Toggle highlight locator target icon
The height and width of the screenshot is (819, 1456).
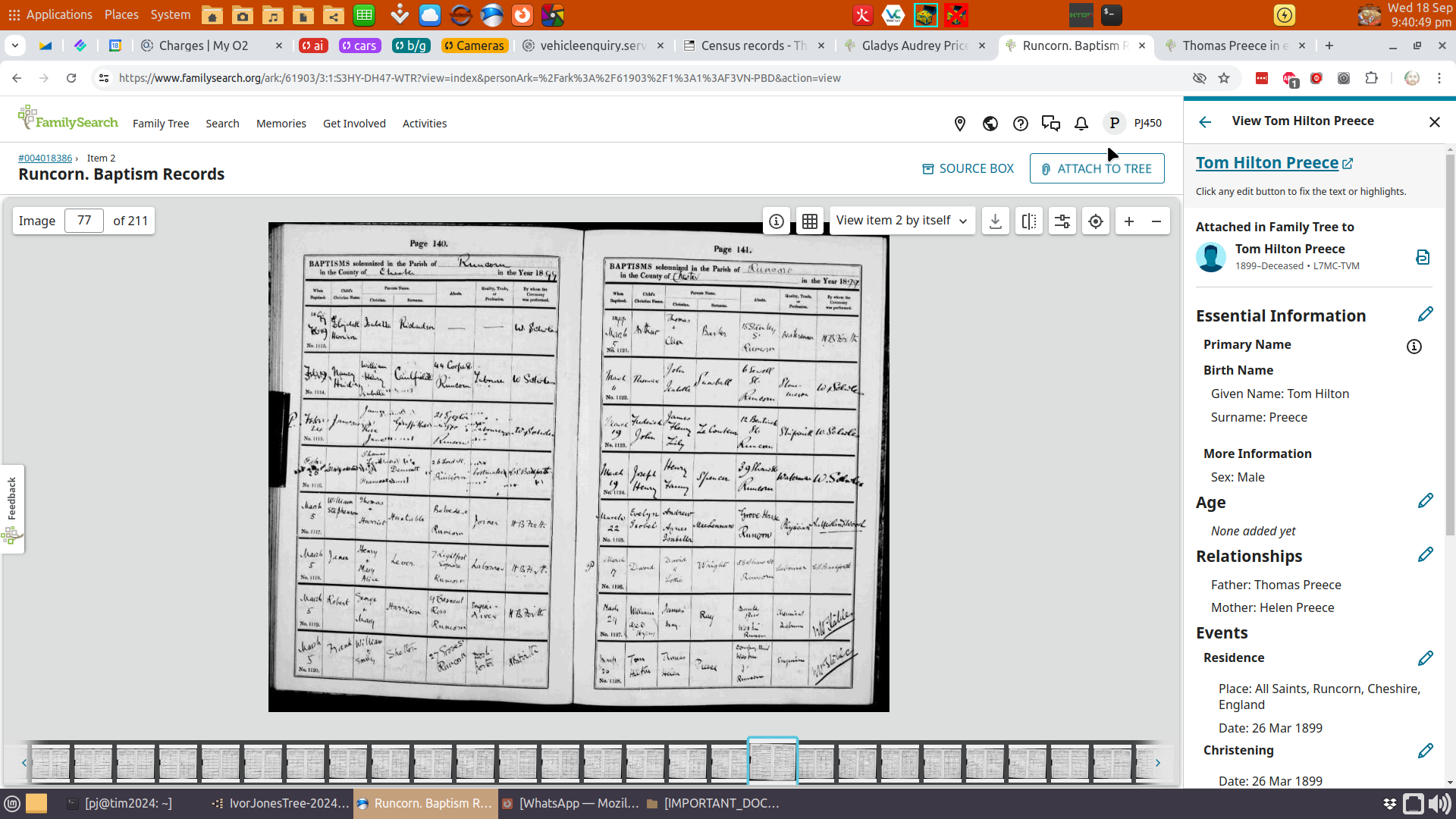coord(1096,221)
